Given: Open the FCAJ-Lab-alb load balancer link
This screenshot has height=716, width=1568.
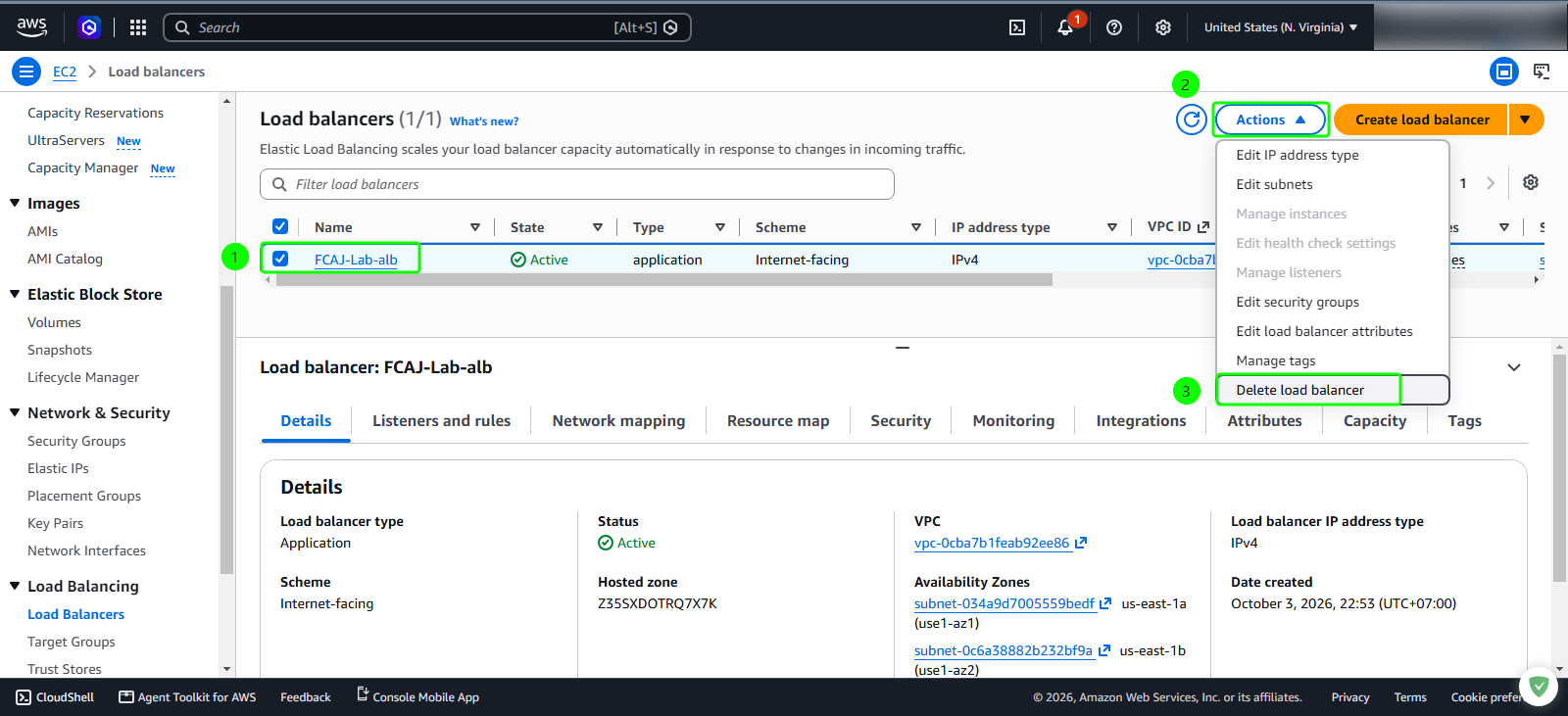Looking at the screenshot, I should pyautogui.click(x=356, y=260).
